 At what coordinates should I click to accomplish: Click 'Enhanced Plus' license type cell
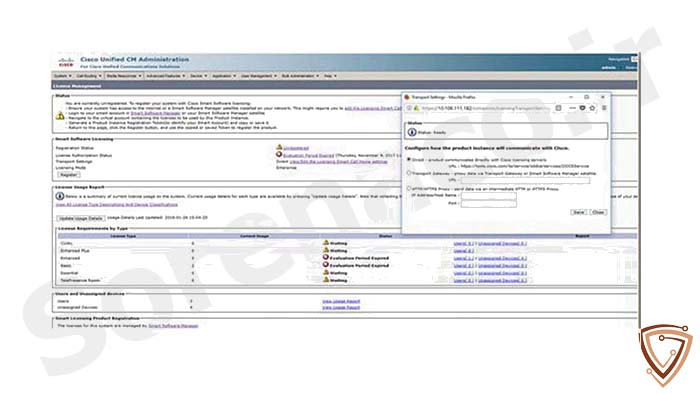pyautogui.click(x=75, y=251)
